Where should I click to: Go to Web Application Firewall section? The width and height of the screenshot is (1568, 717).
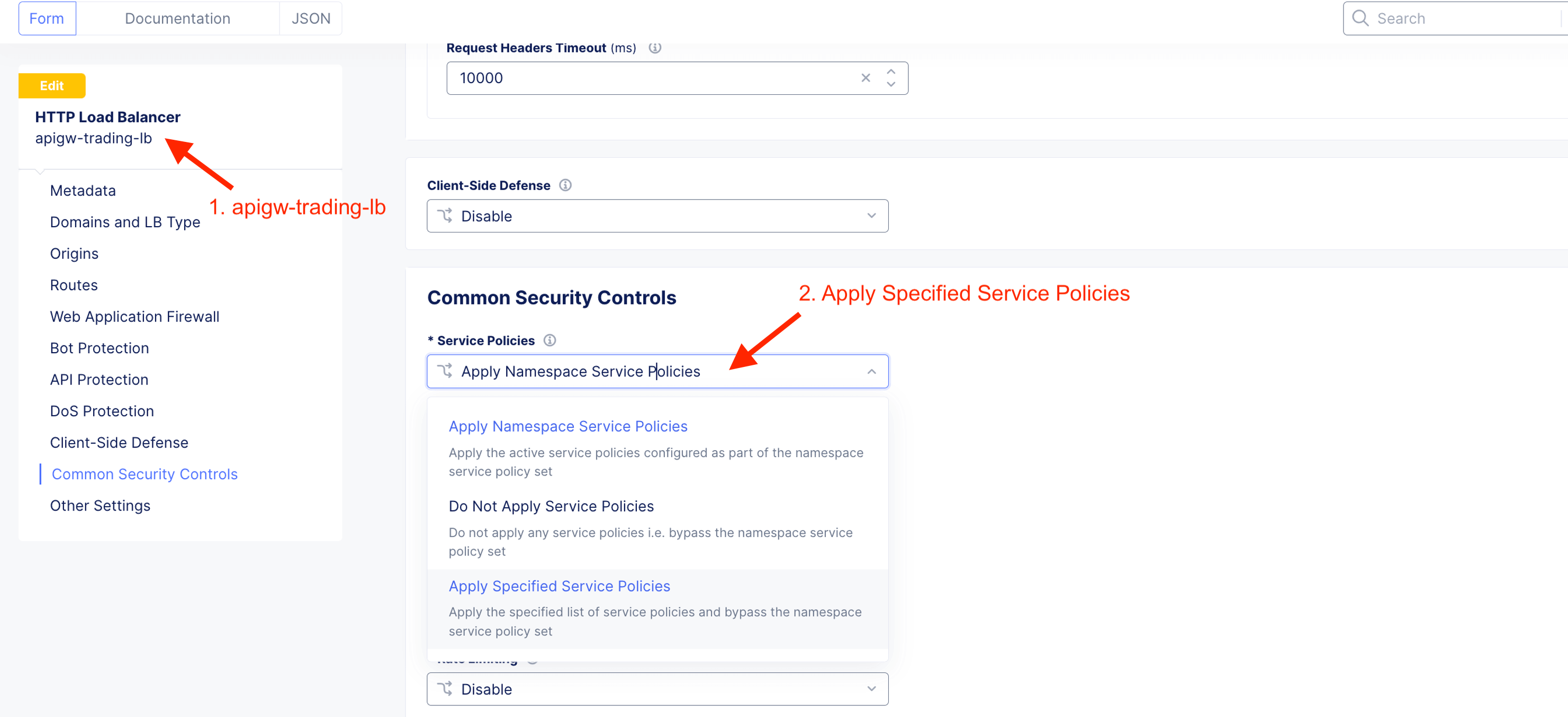(134, 317)
